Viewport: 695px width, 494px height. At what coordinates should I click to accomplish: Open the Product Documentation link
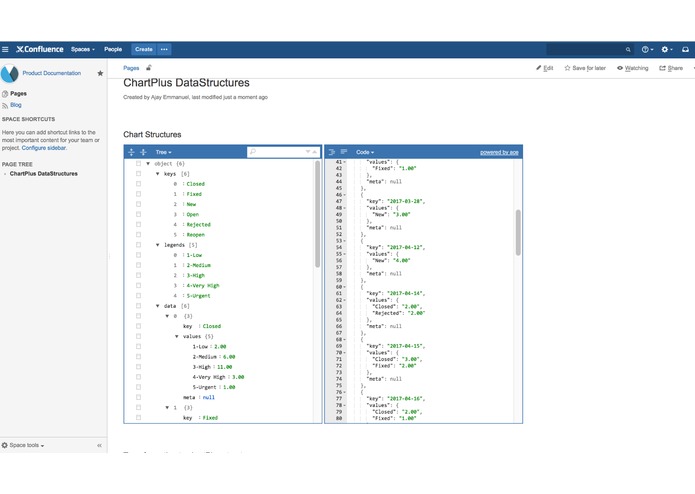(x=52, y=73)
